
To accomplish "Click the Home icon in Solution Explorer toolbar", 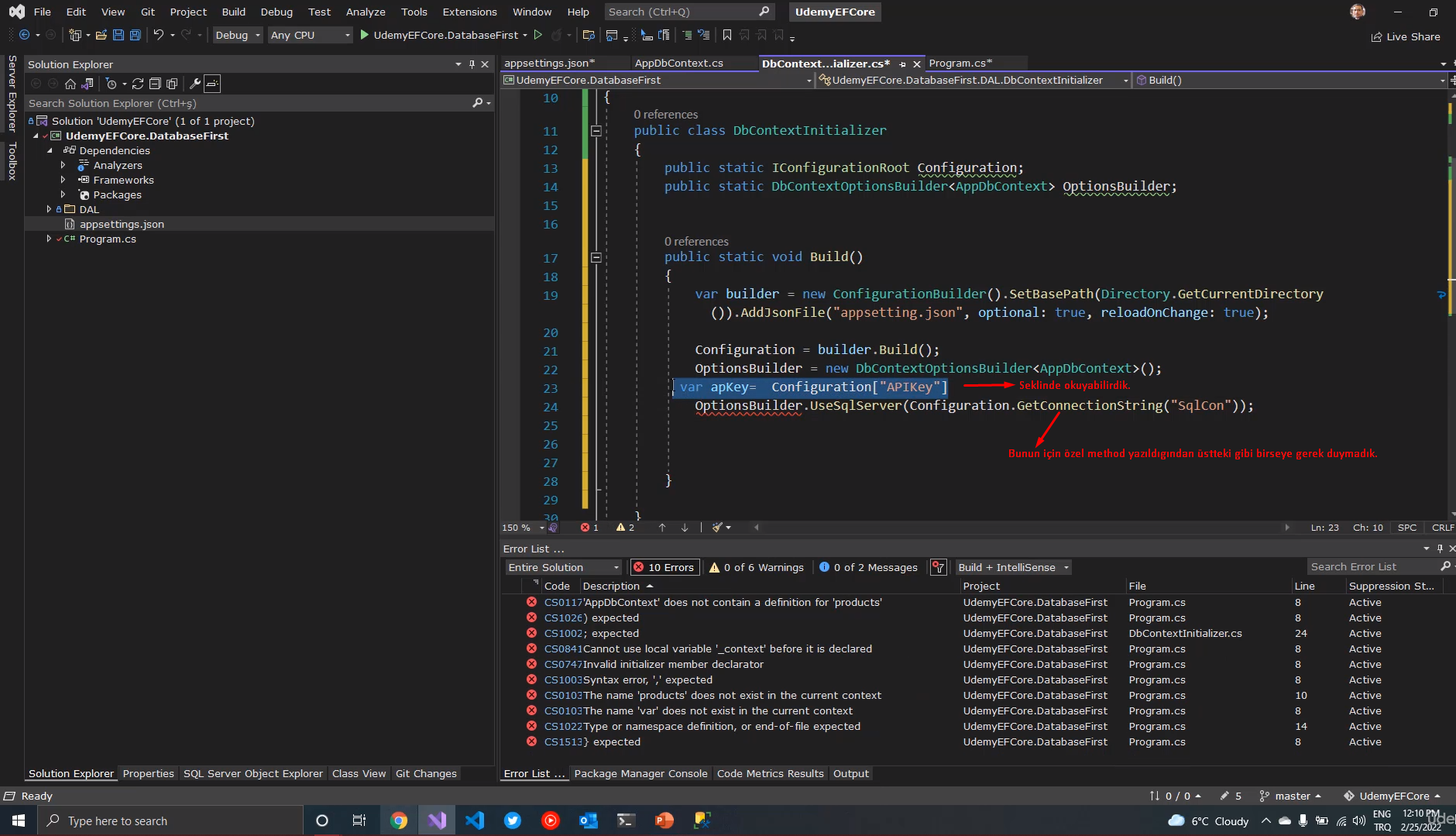I will (x=70, y=84).
